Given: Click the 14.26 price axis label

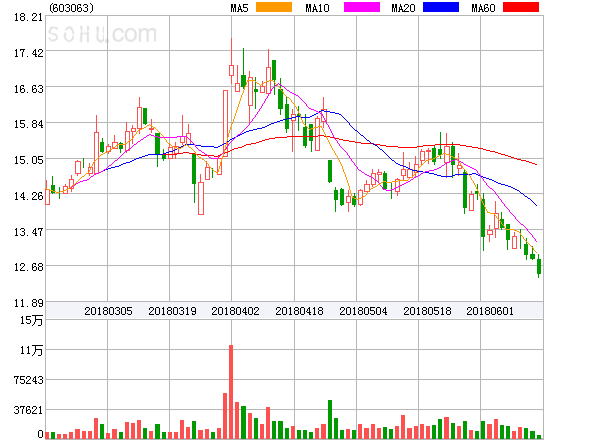Looking at the screenshot, I should (x=29, y=196).
